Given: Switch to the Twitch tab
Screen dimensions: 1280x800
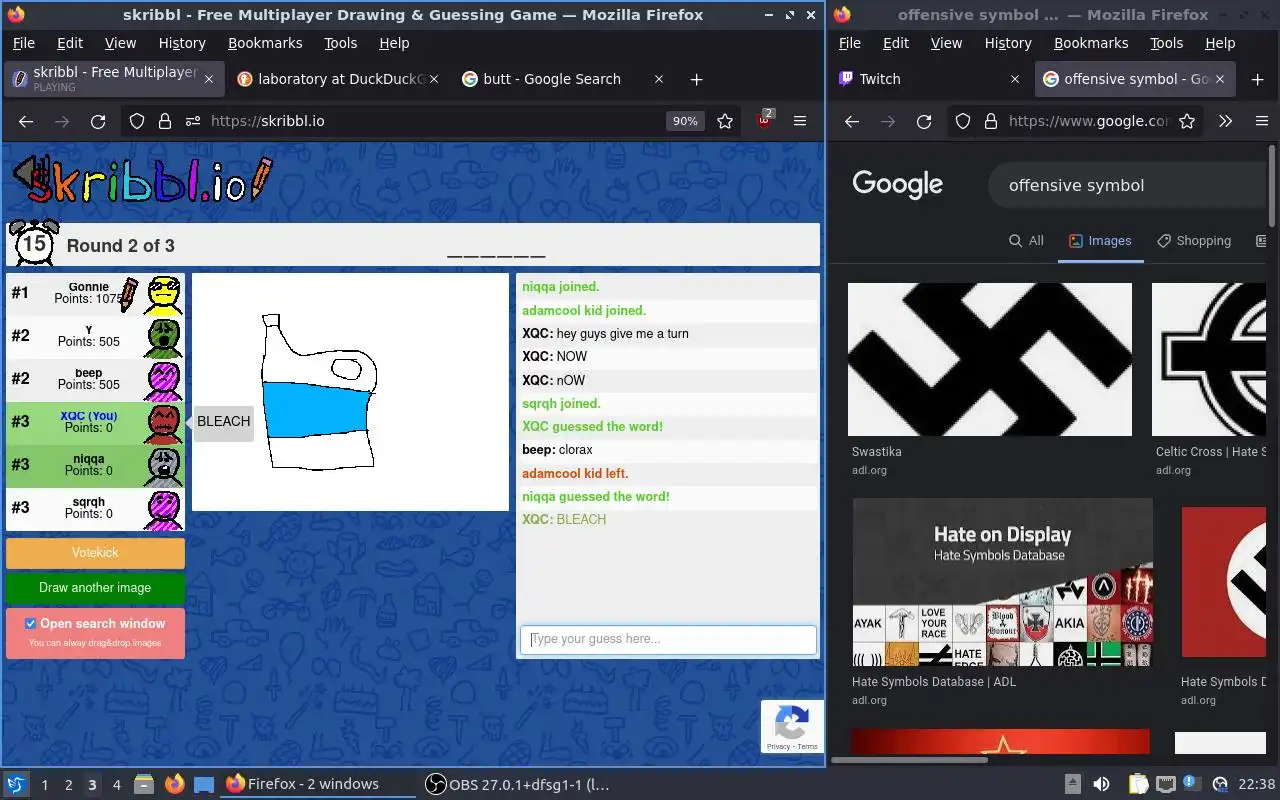Looking at the screenshot, I should pyautogui.click(x=928, y=79).
